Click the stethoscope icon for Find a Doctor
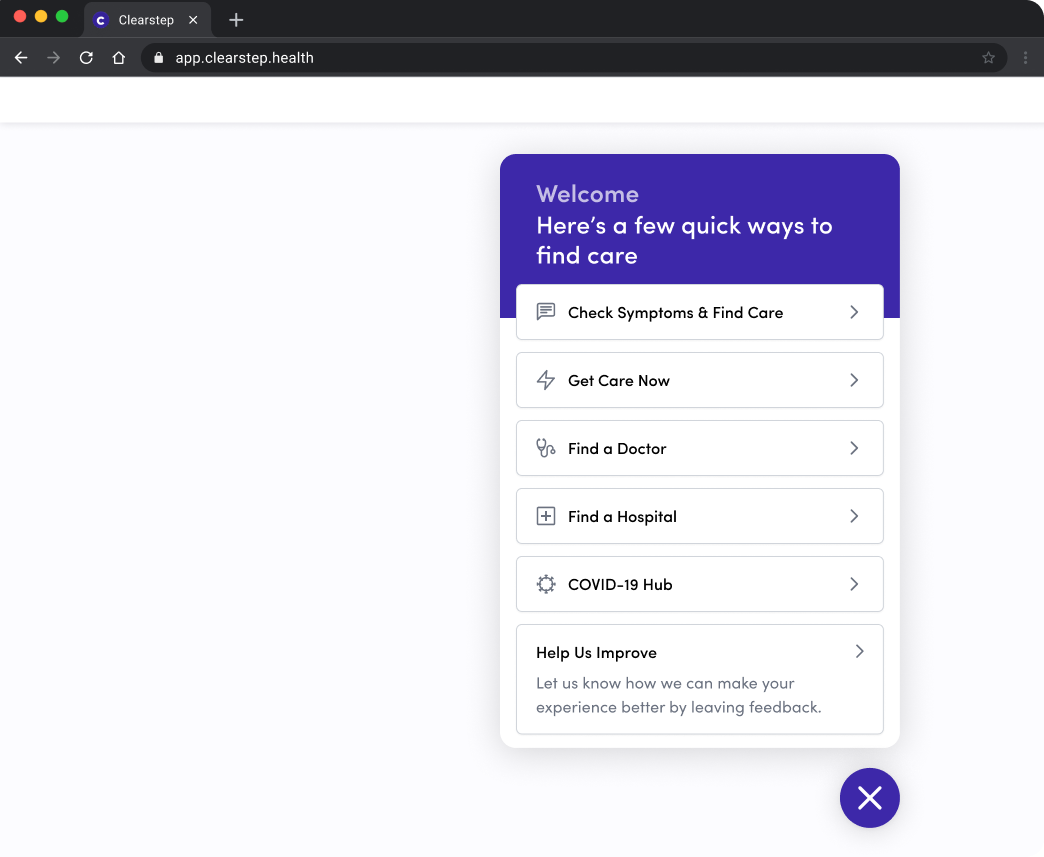The height and width of the screenshot is (857, 1044). click(545, 448)
